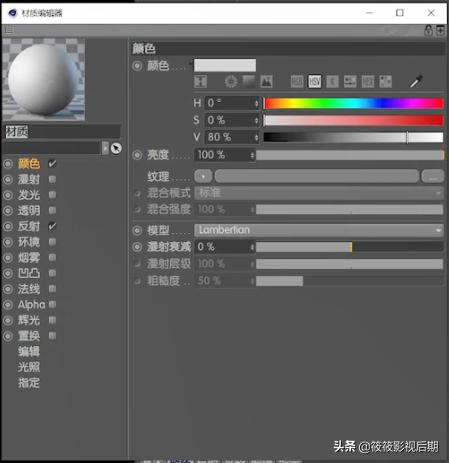The width and height of the screenshot is (449, 463).
Task: Click the texture browse … button
Action: (x=433, y=176)
